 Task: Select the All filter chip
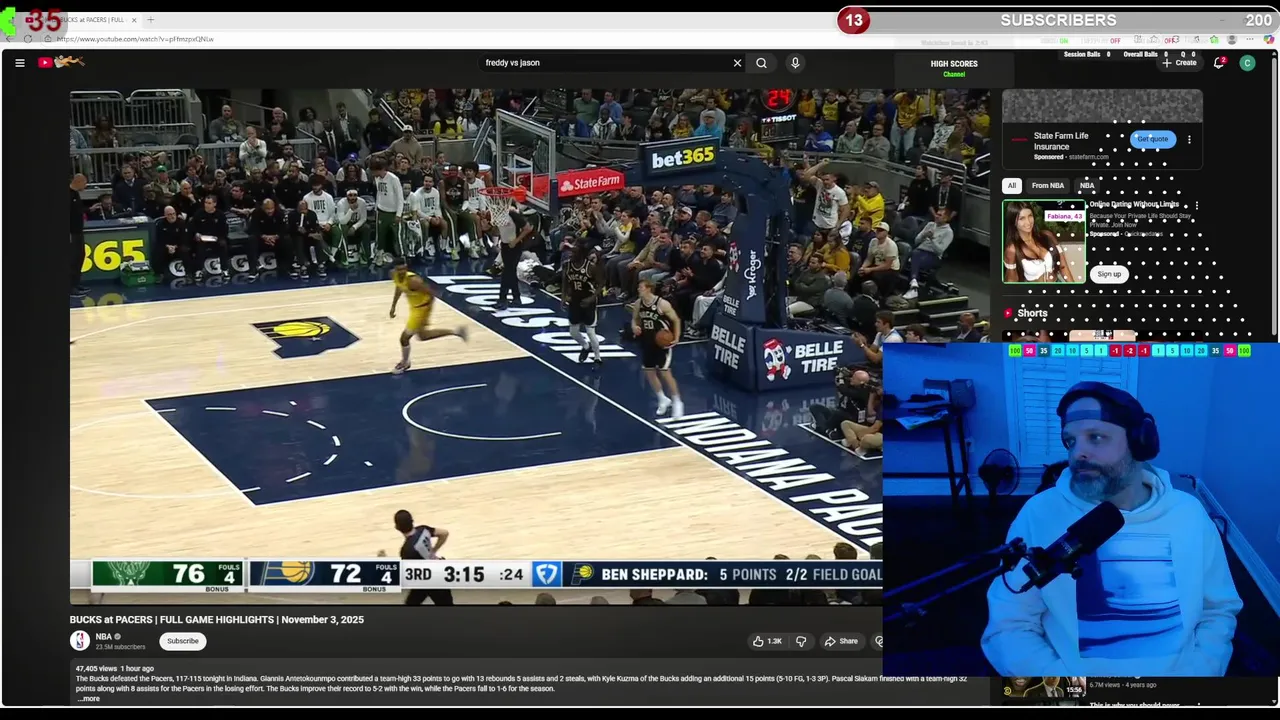point(1011,186)
